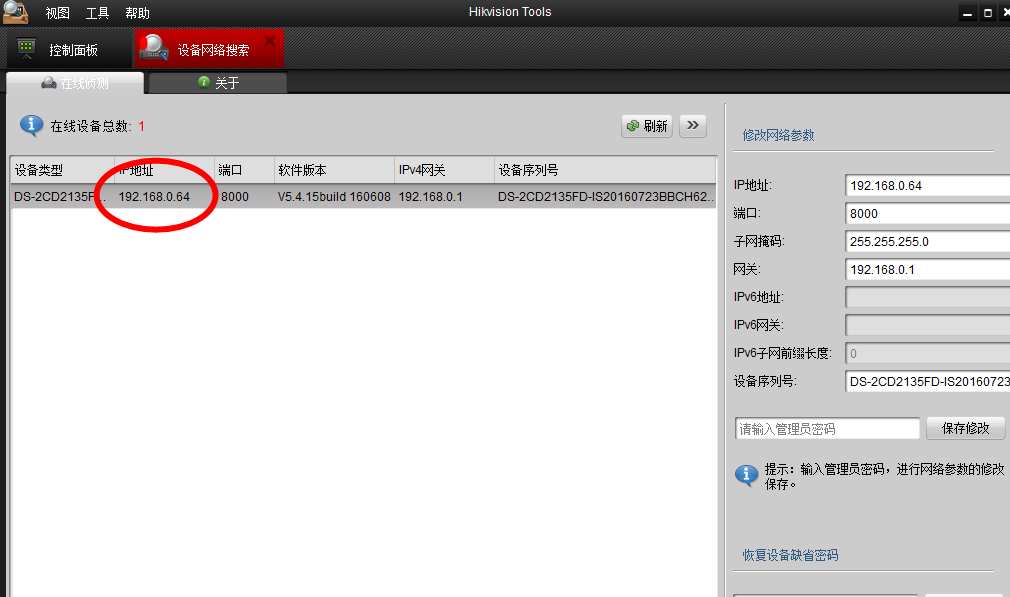Sort by the IPv4网关 column header
Screen dimensions: 1010x597
click(444, 170)
